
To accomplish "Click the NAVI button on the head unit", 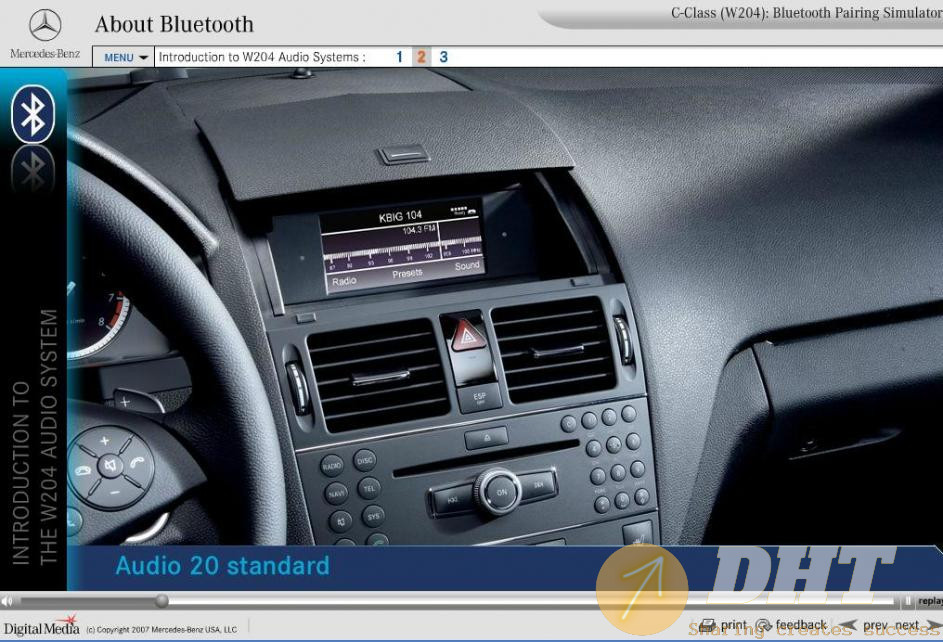I will coord(336,494).
